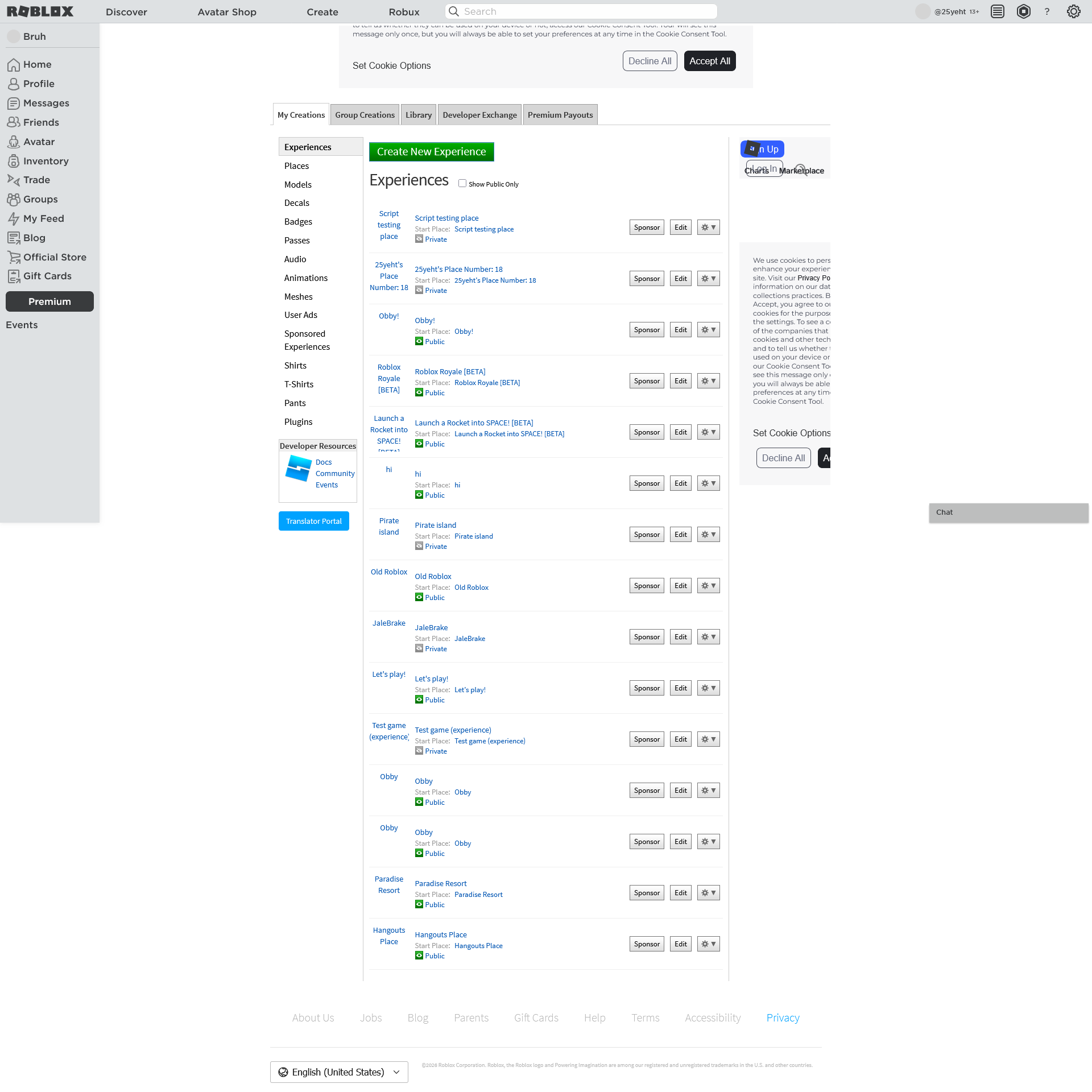The height and width of the screenshot is (1092, 1092).
Task: Go to Trade in the sidebar
Action: (36, 180)
